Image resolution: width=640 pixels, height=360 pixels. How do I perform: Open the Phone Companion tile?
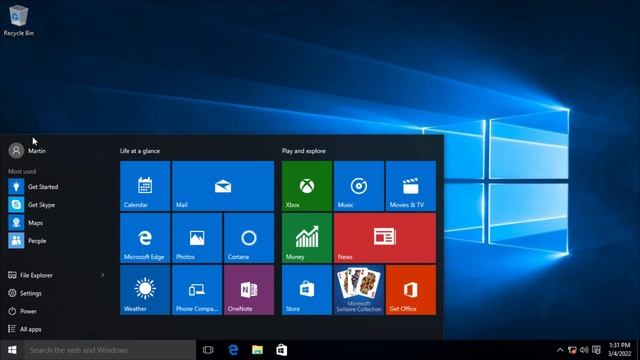(197, 290)
